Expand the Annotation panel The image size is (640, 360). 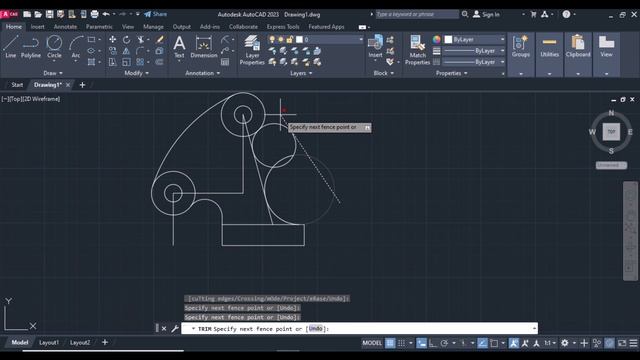click(x=203, y=73)
